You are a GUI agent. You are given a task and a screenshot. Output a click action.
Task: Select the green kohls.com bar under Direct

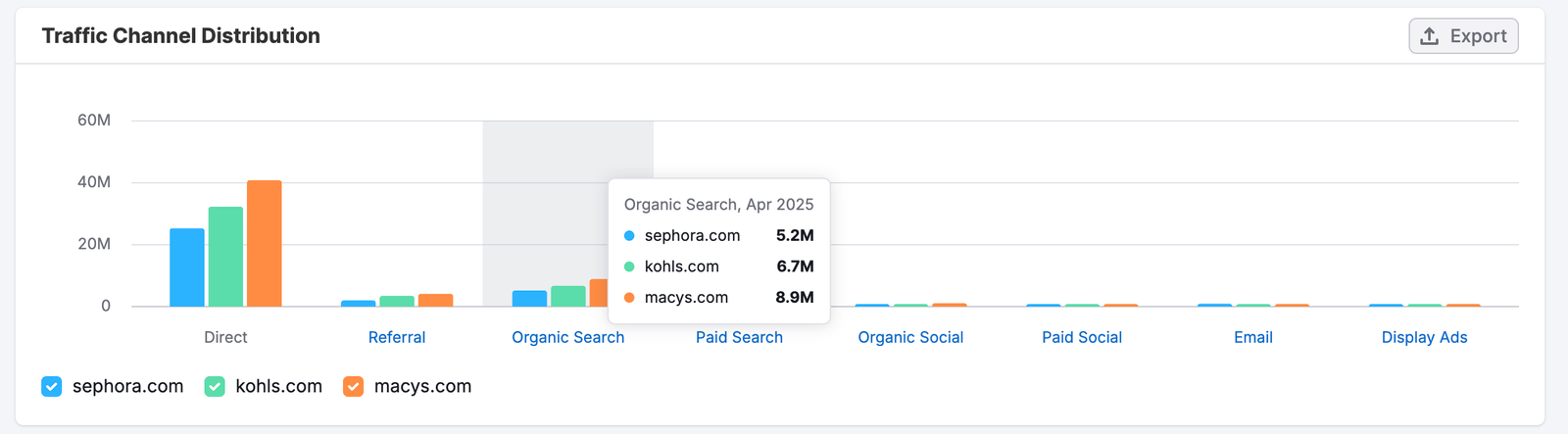pyautogui.click(x=225, y=257)
